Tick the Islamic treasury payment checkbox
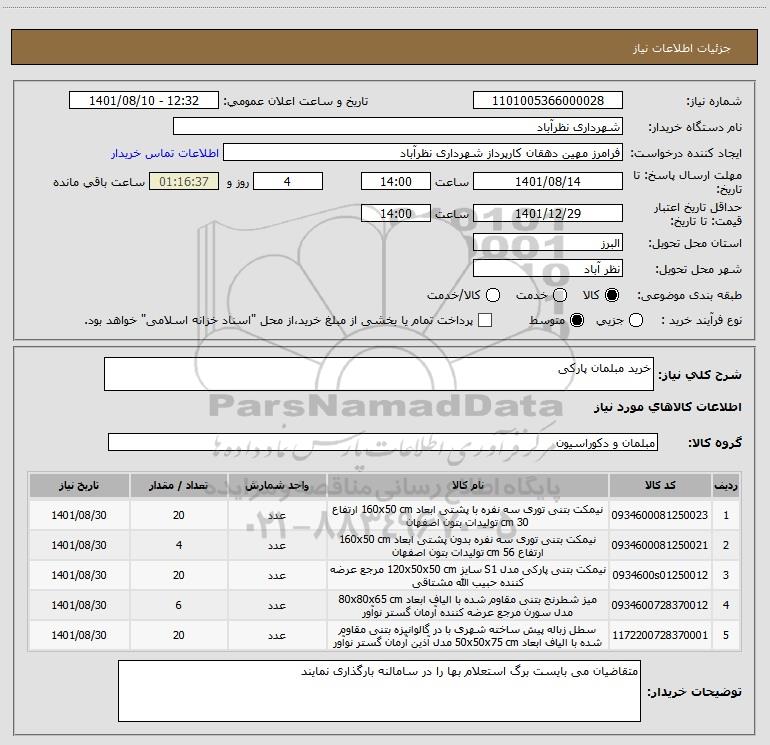 [x=485, y=320]
